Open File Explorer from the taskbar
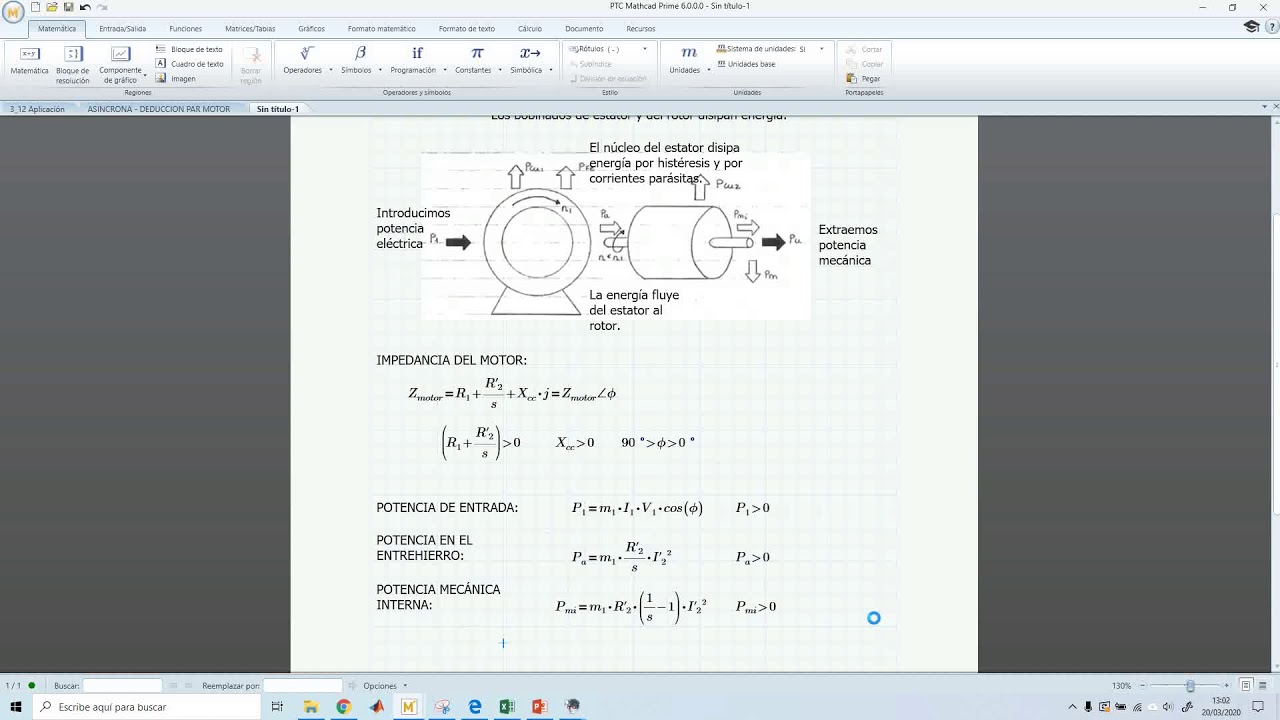The width and height of the screenshot is (1280, 720). click(x=310, y=706)
